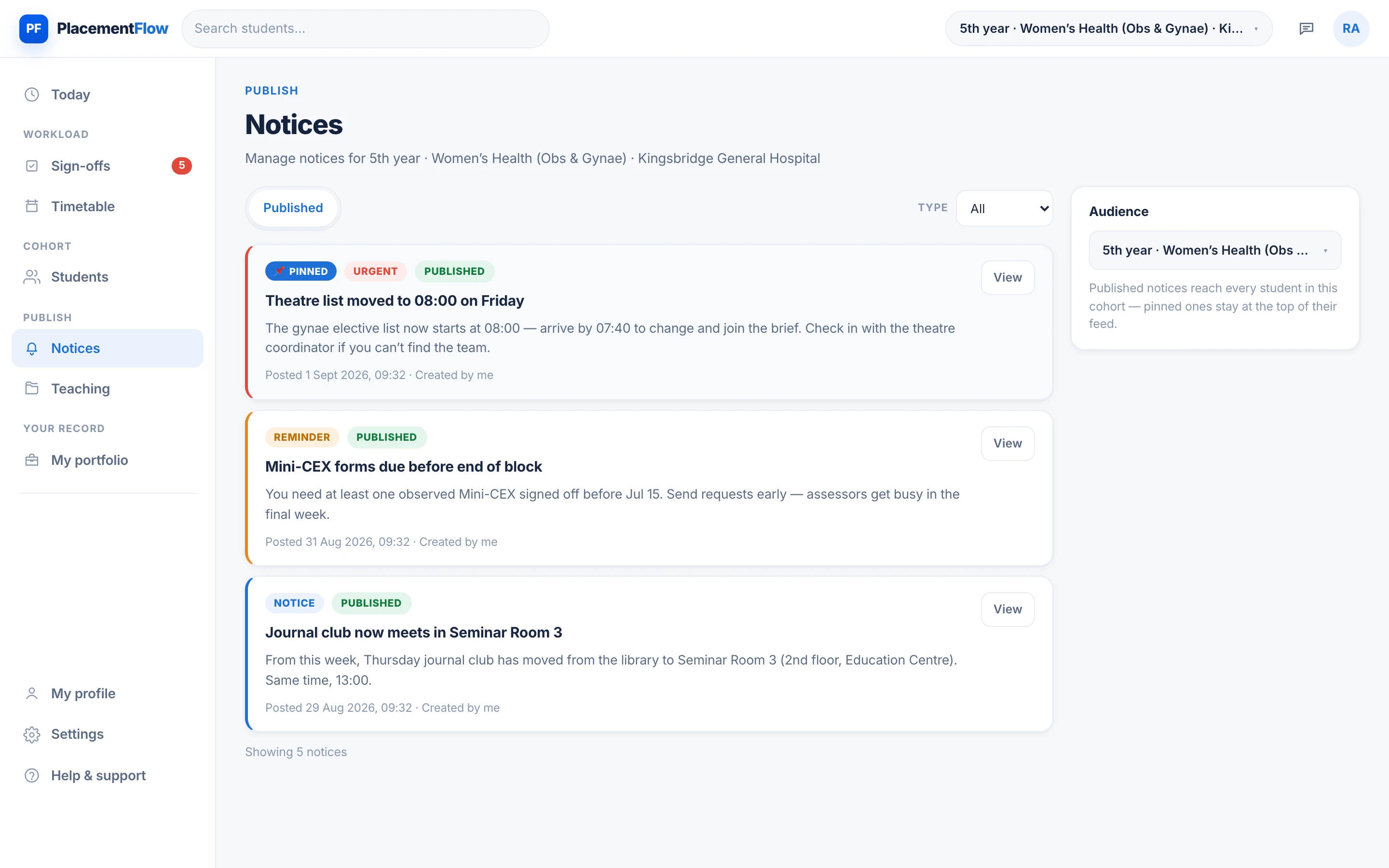Viewport: 1389px width, 868px height.
Task: Open the placement selector in header
Action: point(1109,29)
